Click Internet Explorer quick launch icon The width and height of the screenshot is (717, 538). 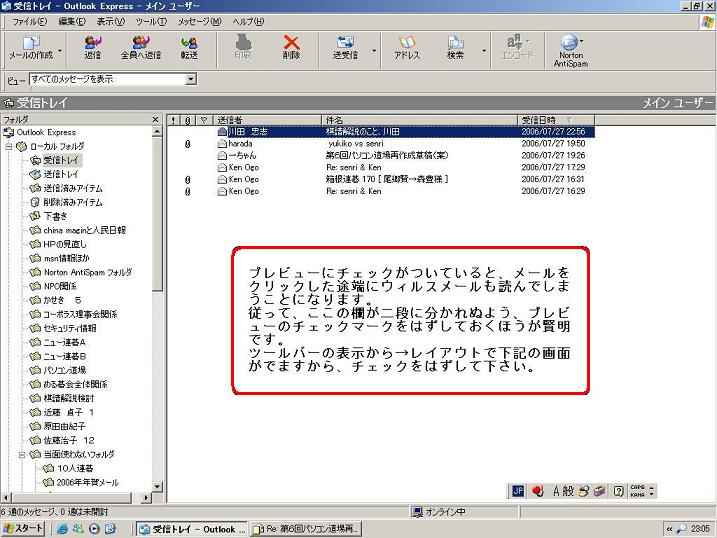click(x=62, y=529)
